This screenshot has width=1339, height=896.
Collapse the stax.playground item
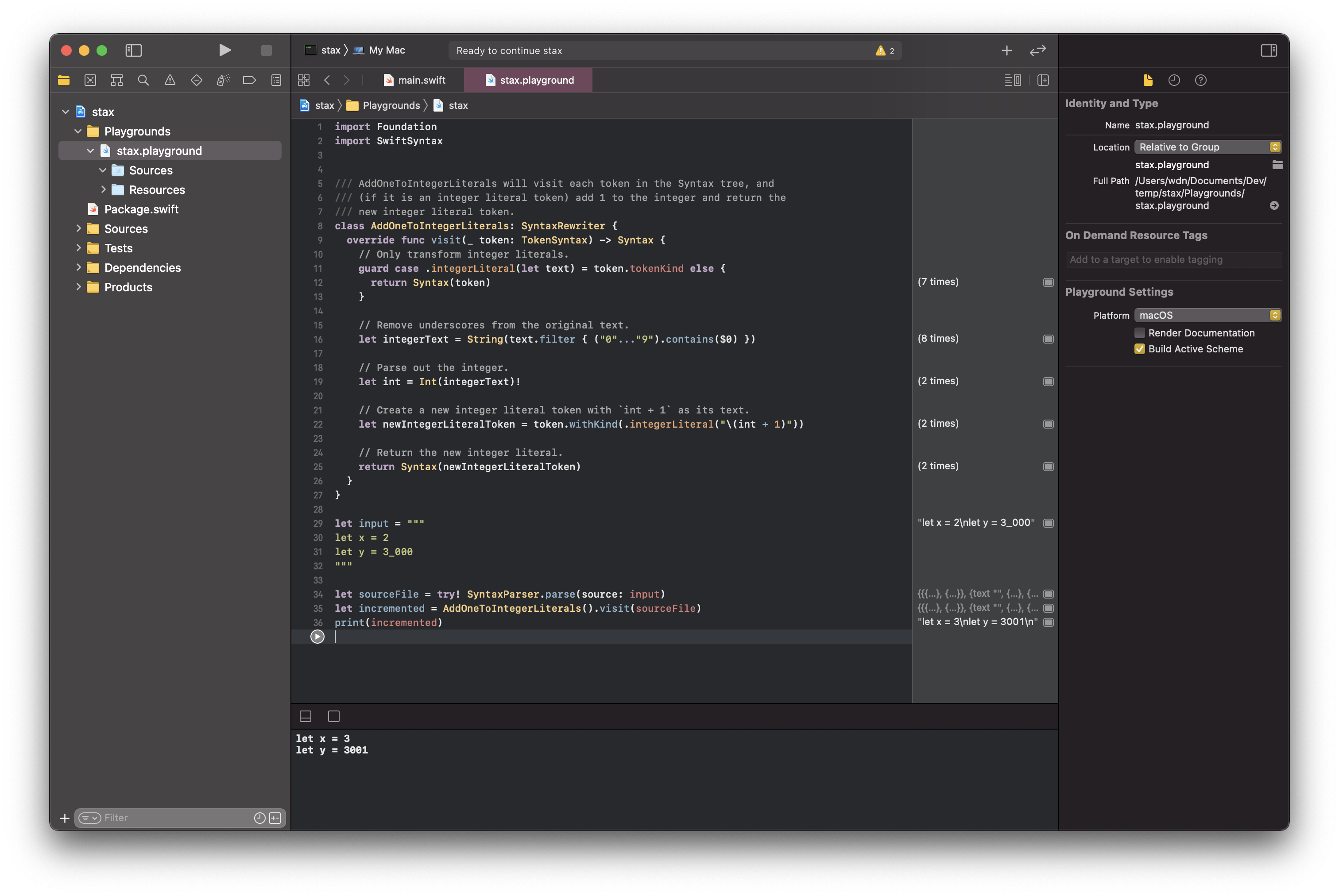tap(90, 151)
